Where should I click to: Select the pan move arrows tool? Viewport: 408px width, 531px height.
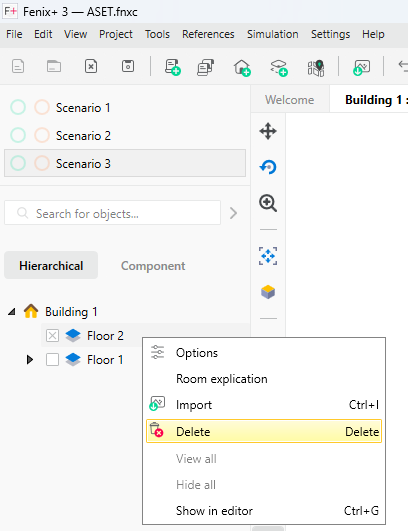click(x=268, y=131)
